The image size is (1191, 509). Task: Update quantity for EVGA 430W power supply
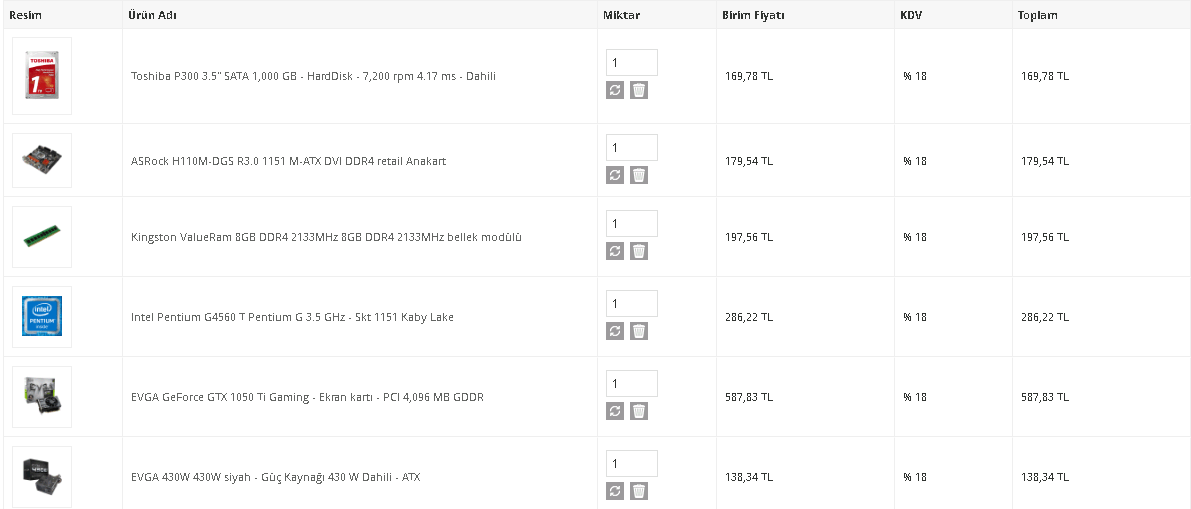coord(615,491)
